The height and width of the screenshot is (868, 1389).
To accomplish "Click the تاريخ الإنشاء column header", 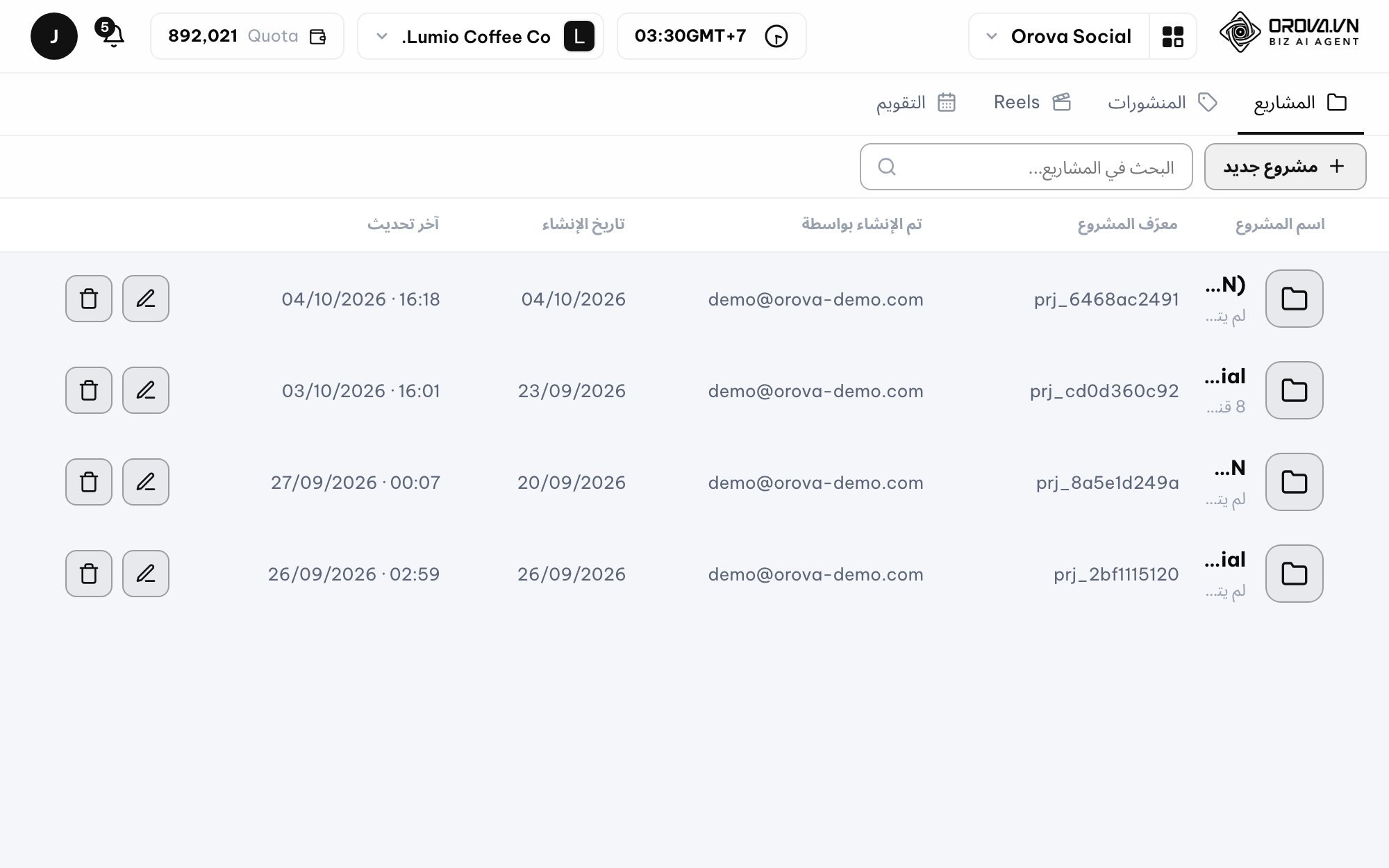I will [583, 224].
